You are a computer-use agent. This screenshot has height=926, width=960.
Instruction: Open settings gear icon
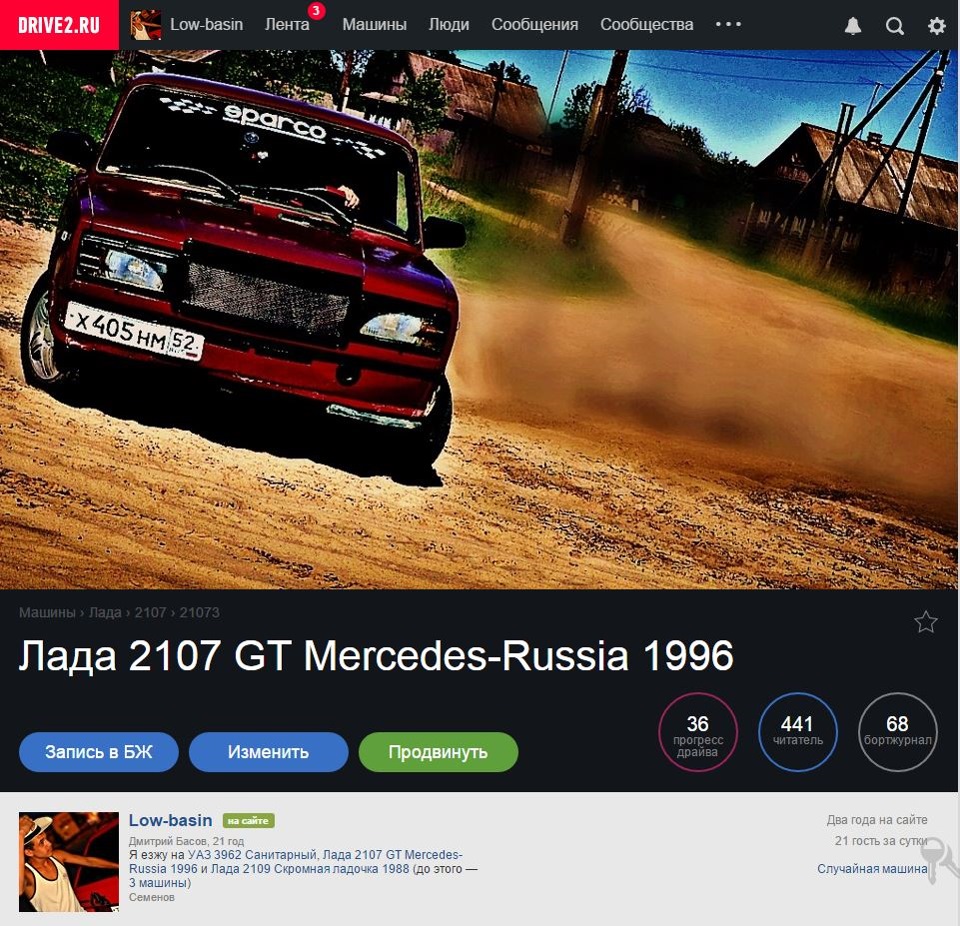936,26
